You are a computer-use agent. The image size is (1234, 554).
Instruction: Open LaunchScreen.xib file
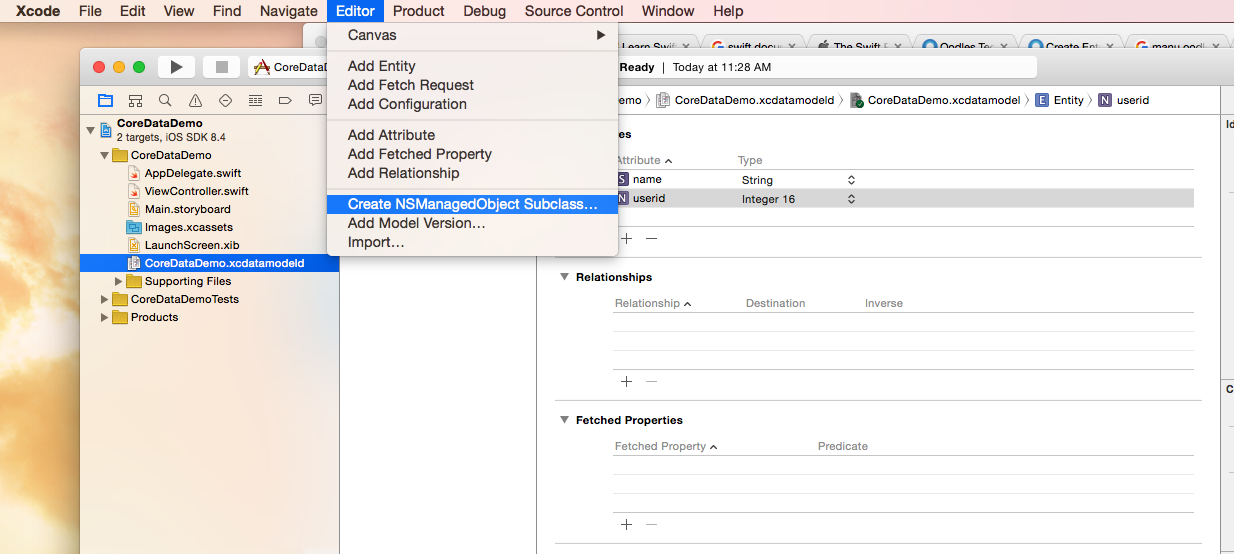(x=192, y=245)
